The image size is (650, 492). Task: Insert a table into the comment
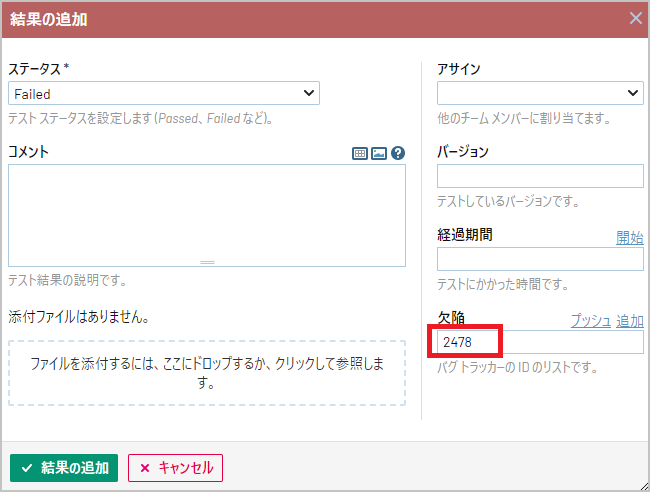pyautogui.click(x=359, y=153)
